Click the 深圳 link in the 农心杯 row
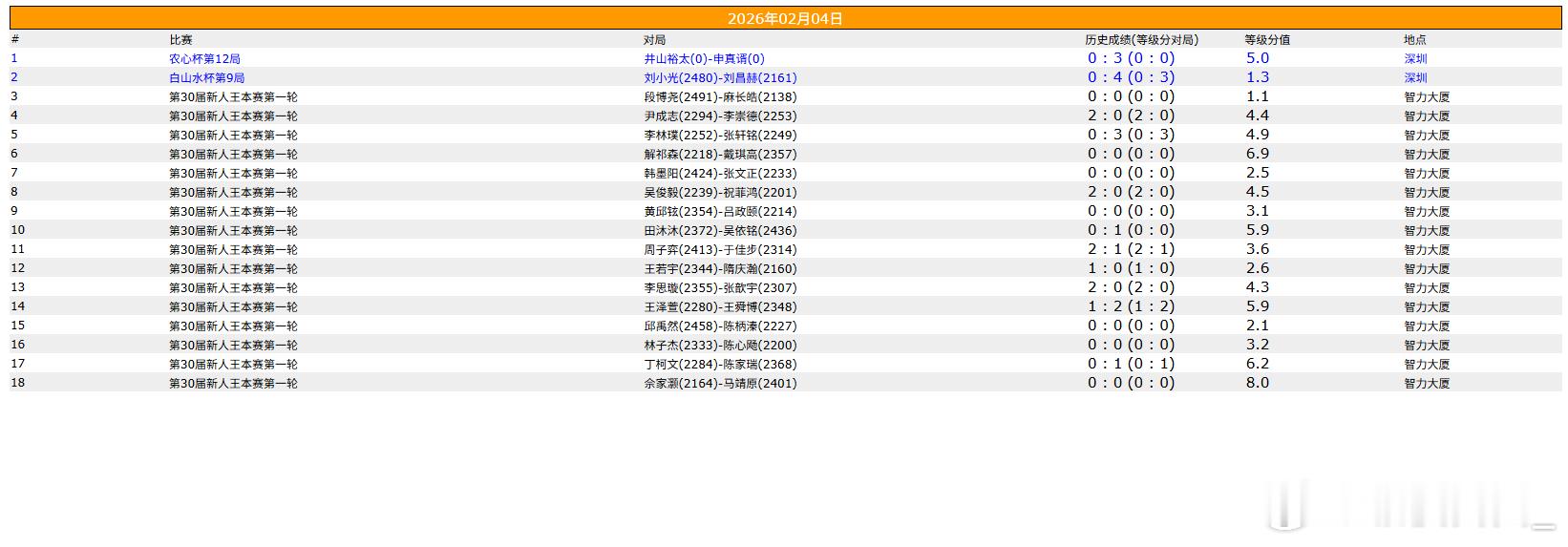Screen dimensions: 1568x547 coord(1415,58)
